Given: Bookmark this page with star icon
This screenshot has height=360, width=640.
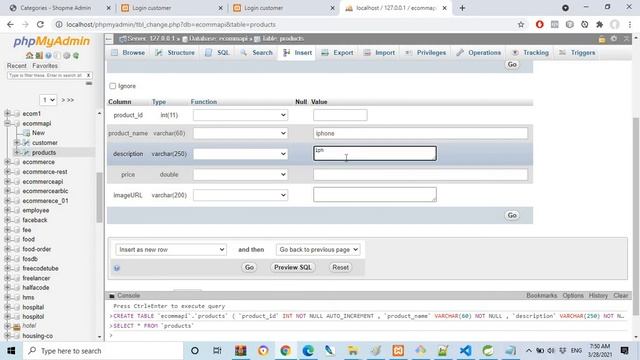Looking at the screenshot, I should 521,24.
